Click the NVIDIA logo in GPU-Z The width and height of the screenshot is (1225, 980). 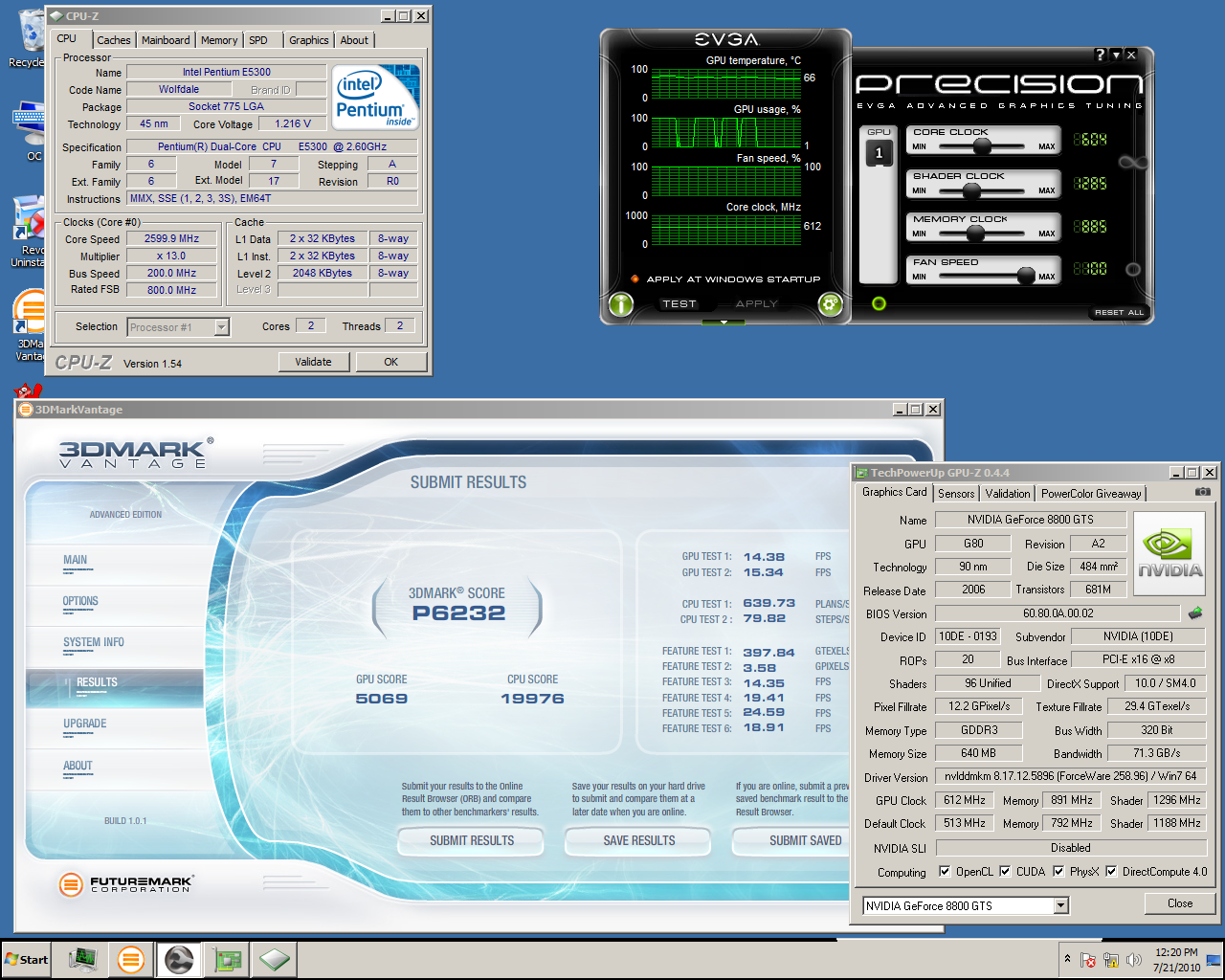(1169, 554)
